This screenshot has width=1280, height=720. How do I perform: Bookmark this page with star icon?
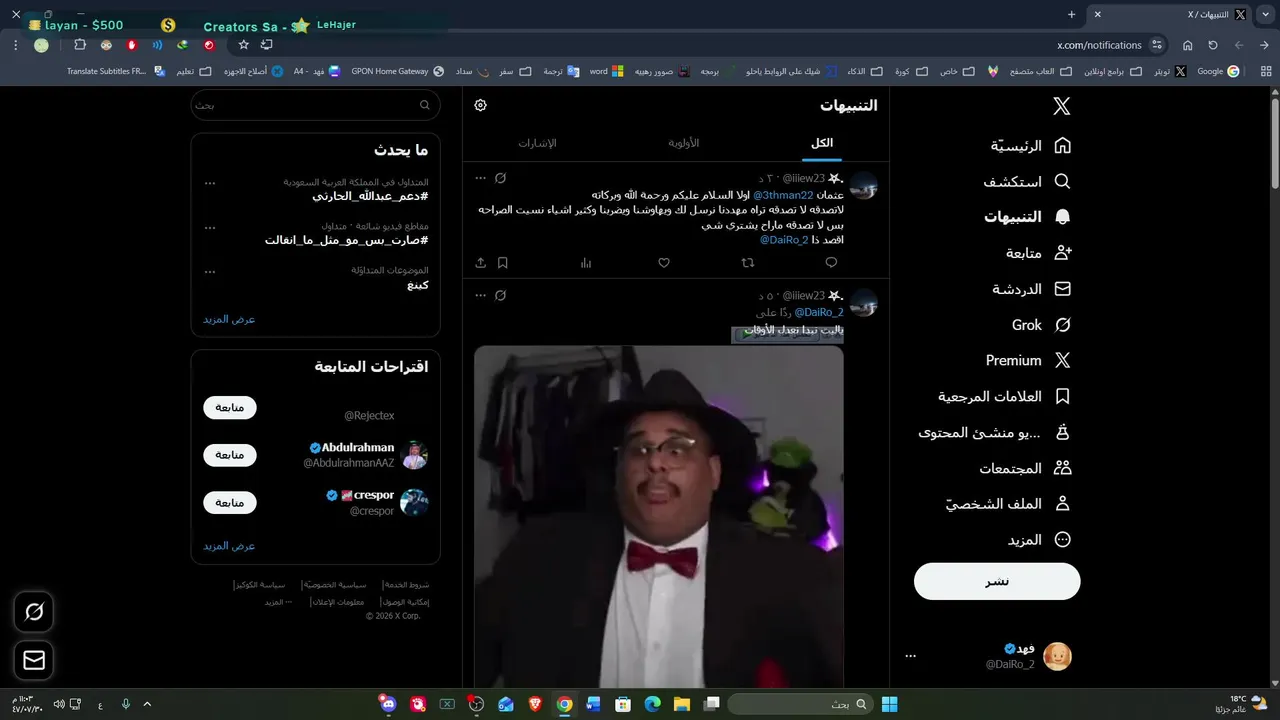[x=243, y=45]
